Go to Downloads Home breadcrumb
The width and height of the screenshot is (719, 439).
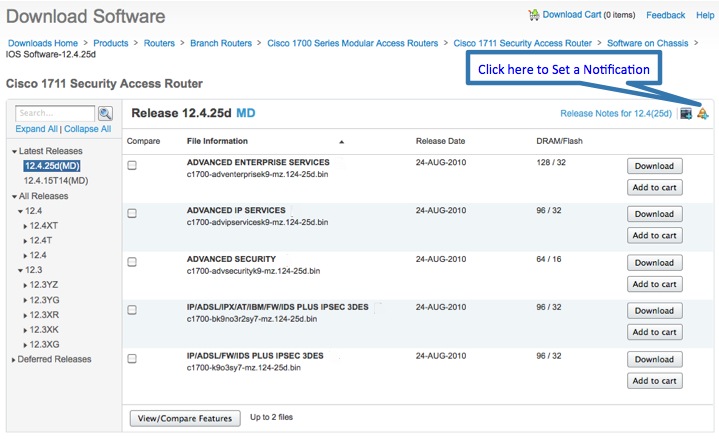click(x=43, y=43)
